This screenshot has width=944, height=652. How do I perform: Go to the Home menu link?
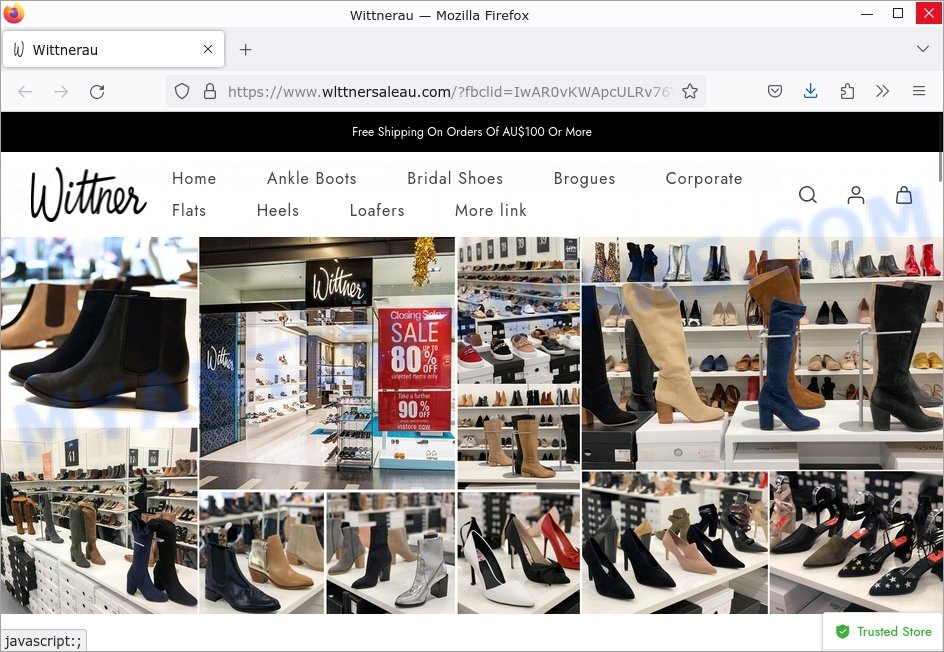pos(194,179)
